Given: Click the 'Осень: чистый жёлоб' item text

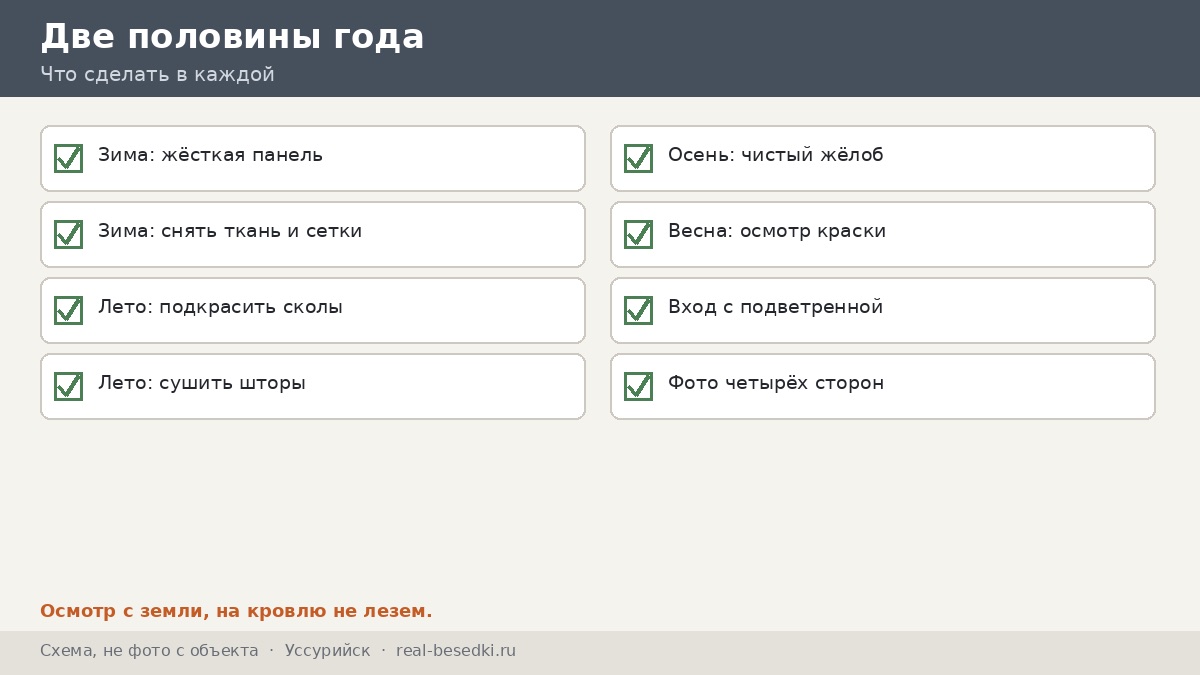Looking at the screenshot, I should [776, 155].
